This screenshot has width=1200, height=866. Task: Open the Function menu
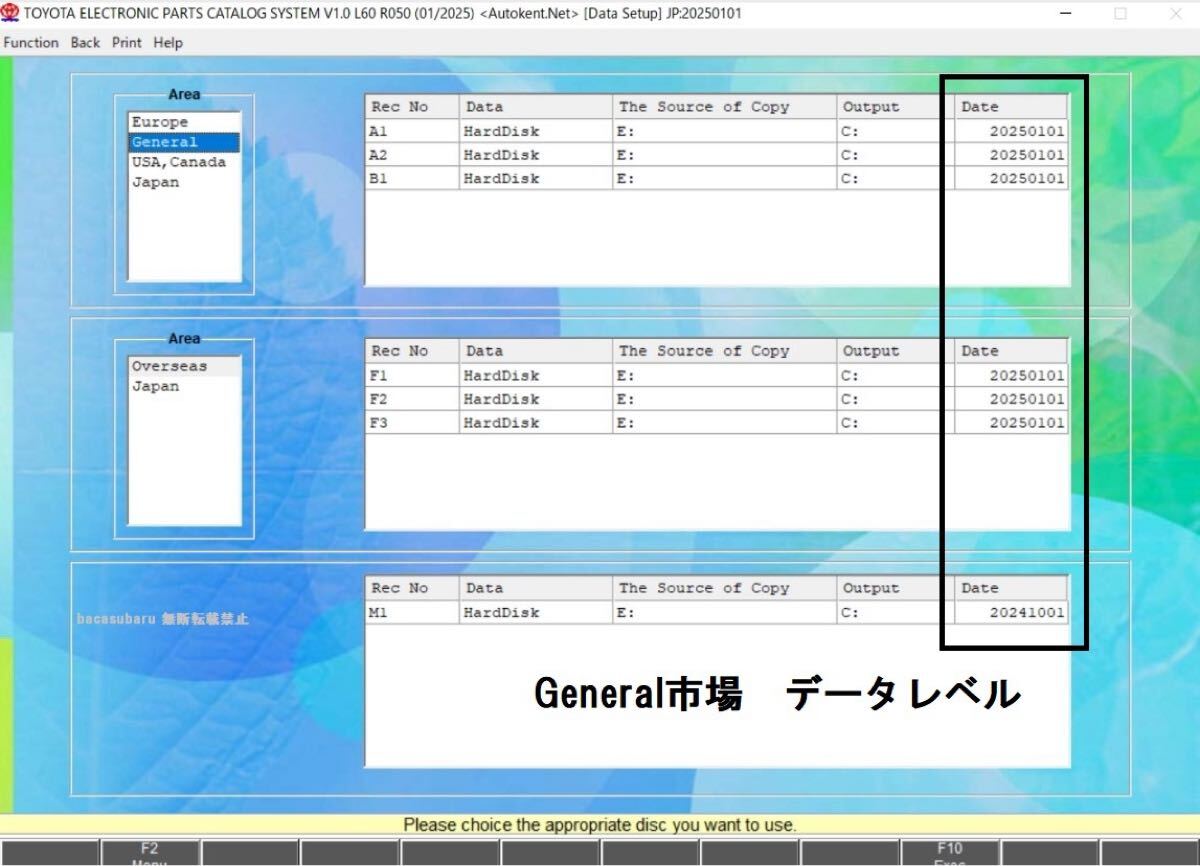pos(30,42)
